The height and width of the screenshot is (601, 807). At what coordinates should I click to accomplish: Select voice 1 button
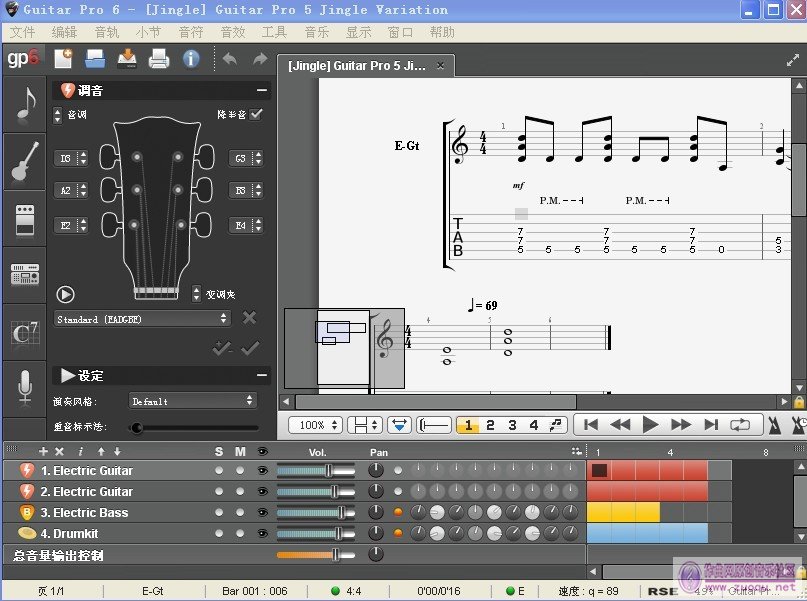point(468,425)
